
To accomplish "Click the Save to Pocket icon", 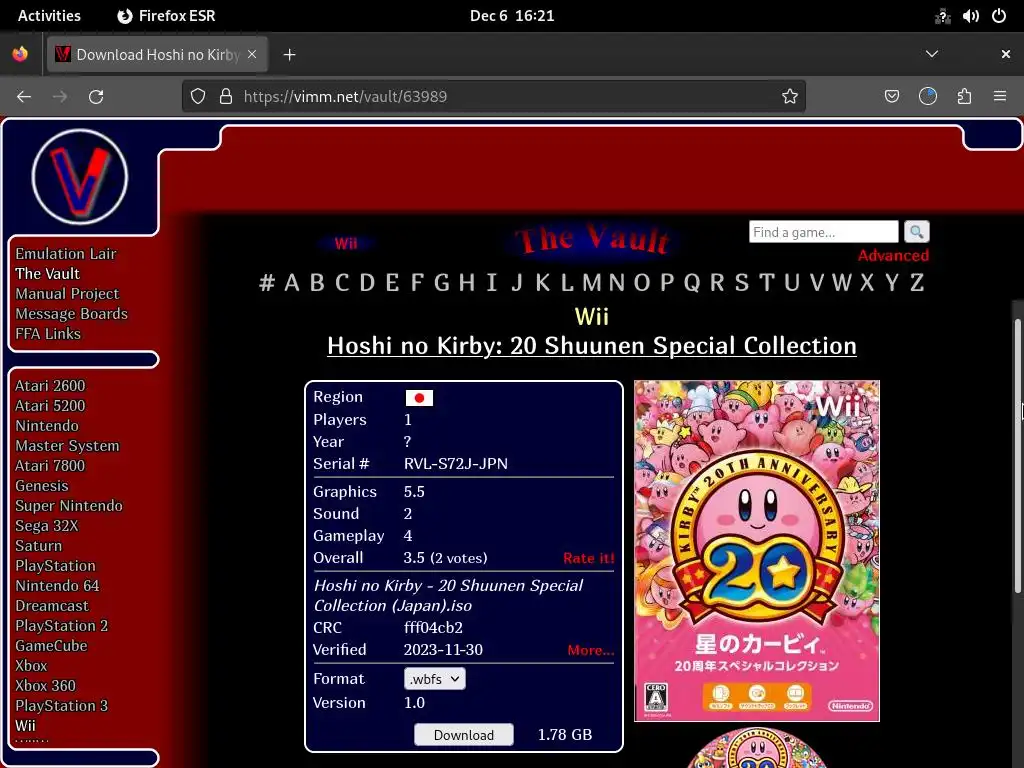I will pos(891,97).
